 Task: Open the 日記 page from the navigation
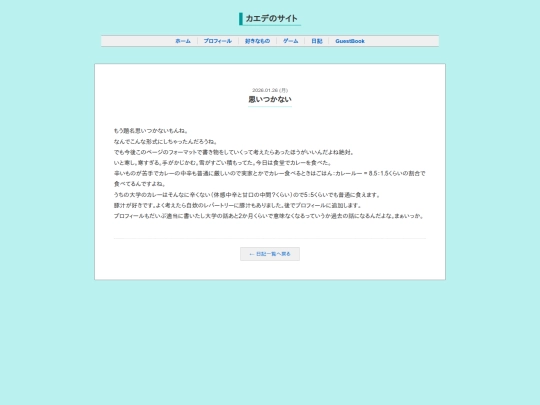(x=317, y=41)
